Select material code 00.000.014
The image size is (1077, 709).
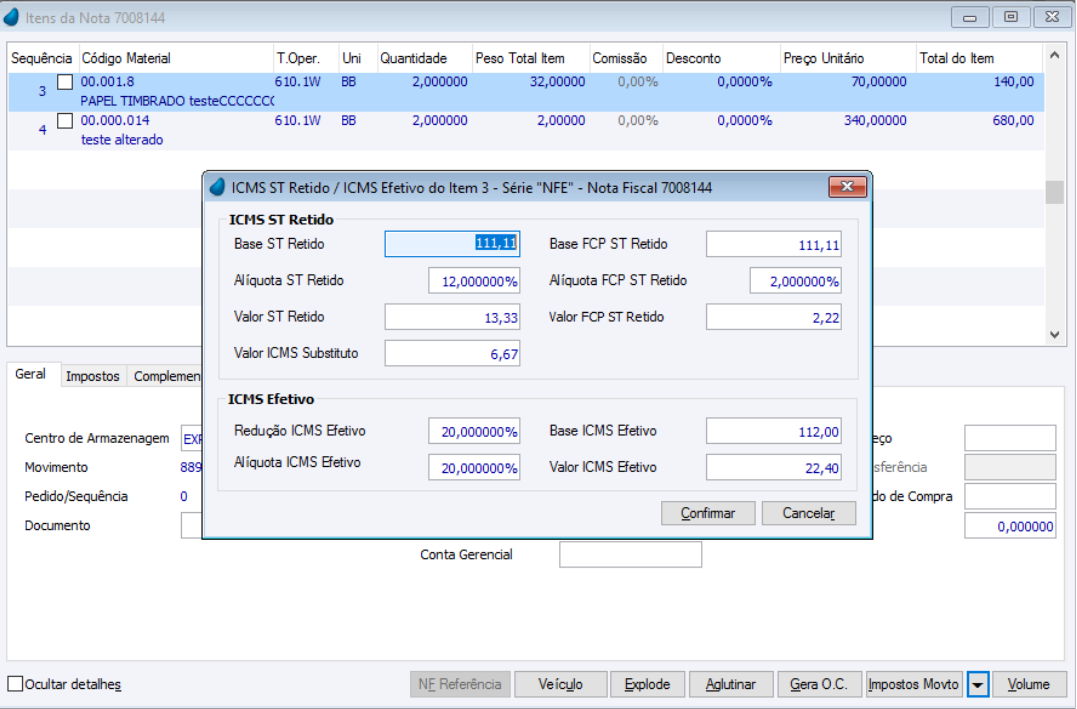click(x=115, y=120)
